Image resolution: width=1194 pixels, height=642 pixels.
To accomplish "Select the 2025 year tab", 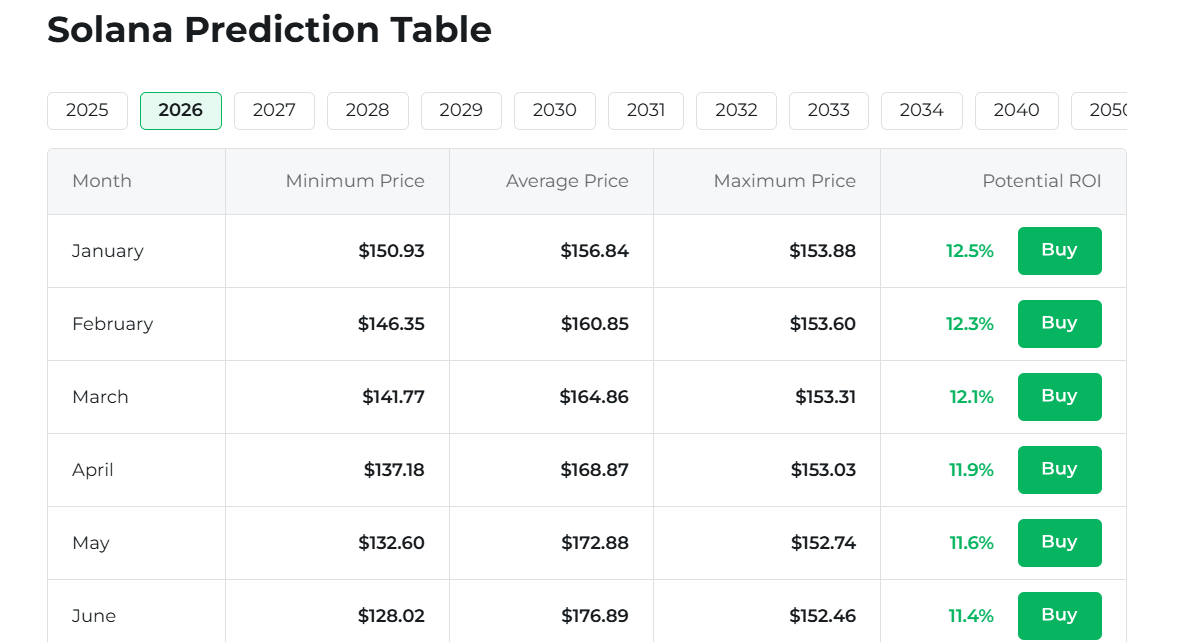I will [87, 111].
